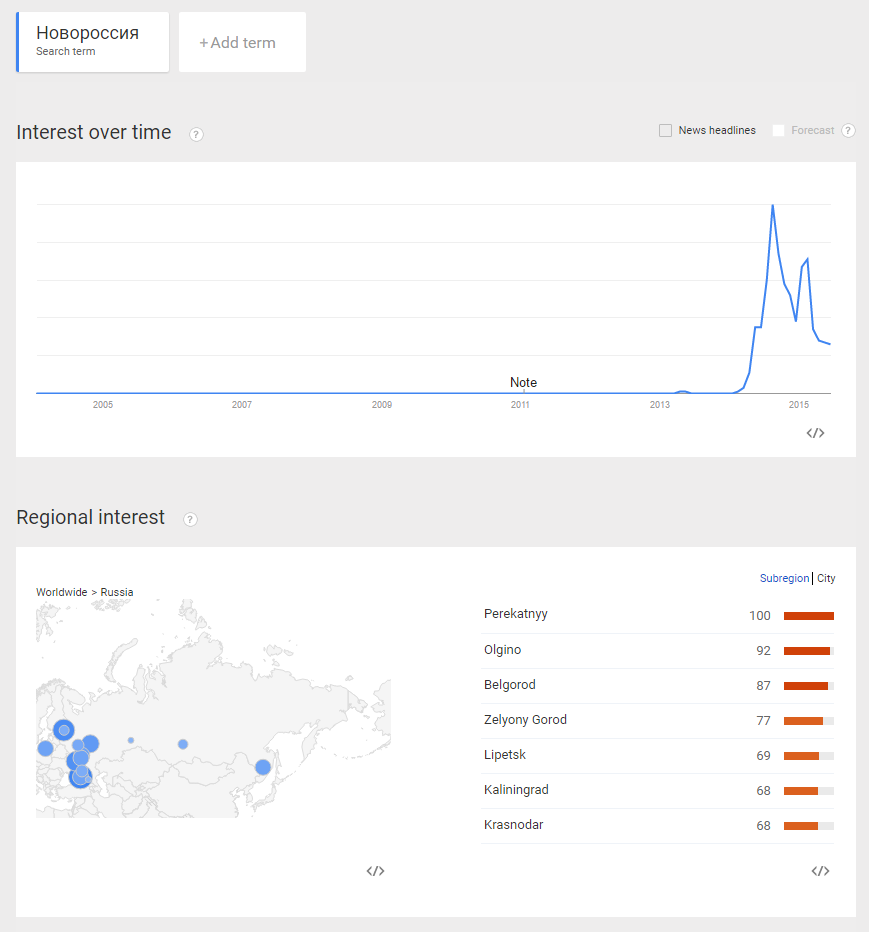
Task: Click help icon beside Forecast checkbox
Action: click(x=848, y=131)
